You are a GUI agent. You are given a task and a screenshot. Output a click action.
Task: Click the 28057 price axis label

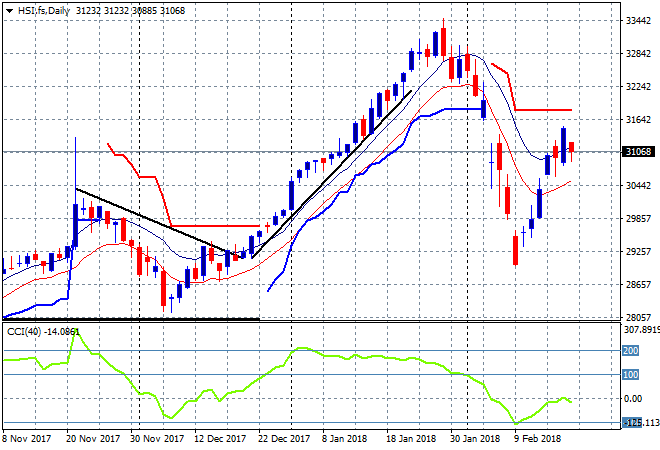638,318
